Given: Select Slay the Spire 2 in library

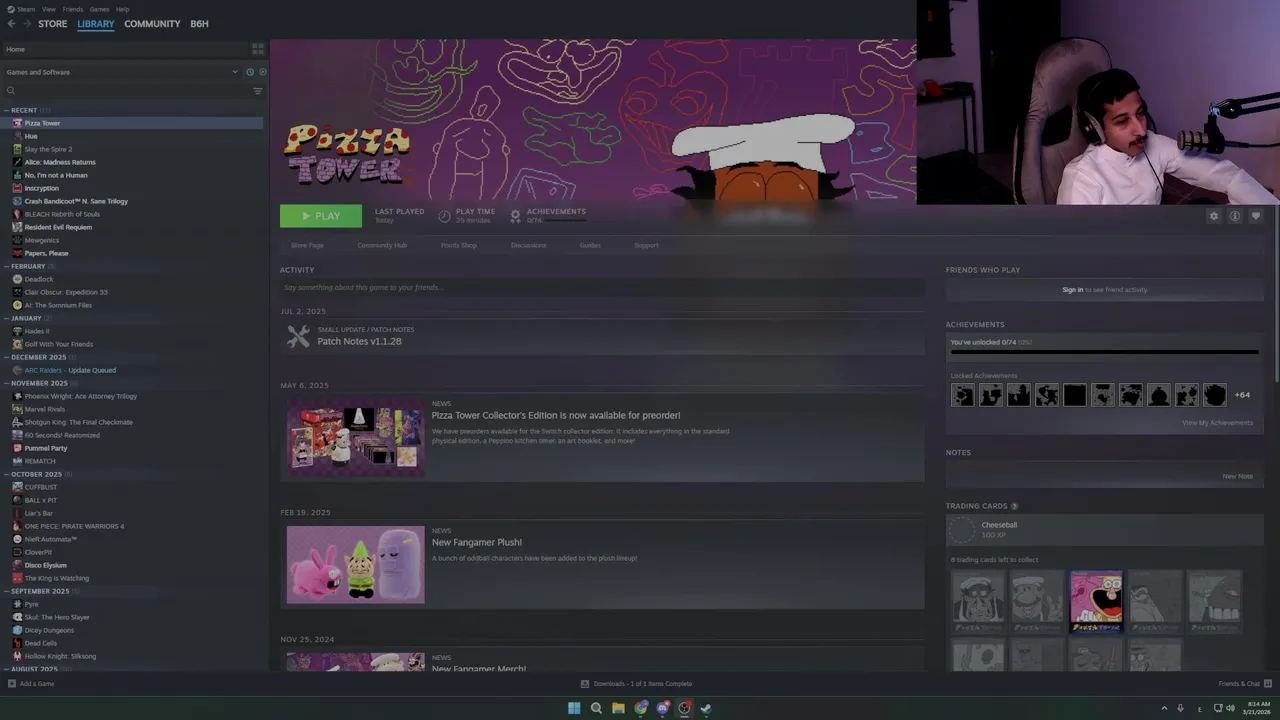Looking at the screenshot, I should coord(48,149).
